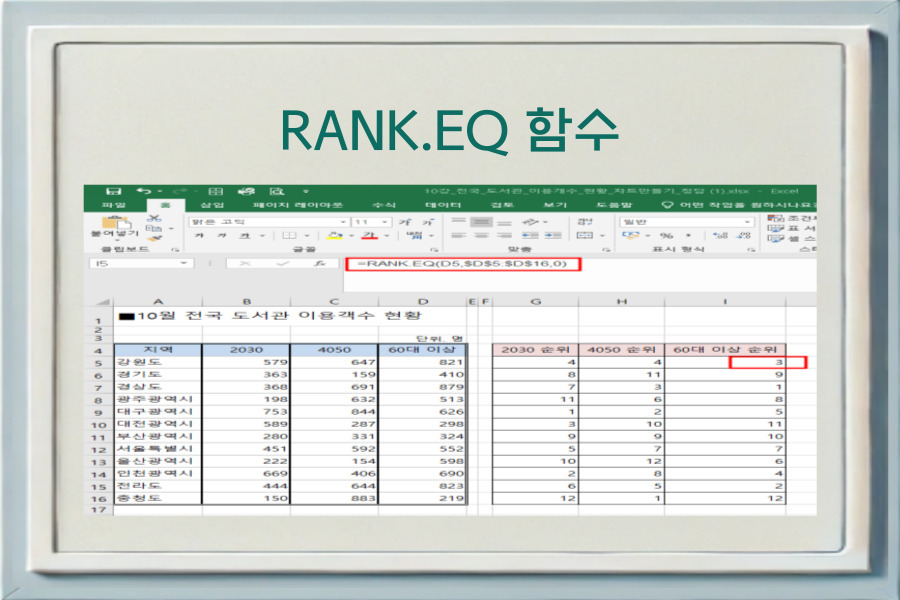900x600 pixels.
Task: Click the increase decimal icon
Action: click(720, 235)
